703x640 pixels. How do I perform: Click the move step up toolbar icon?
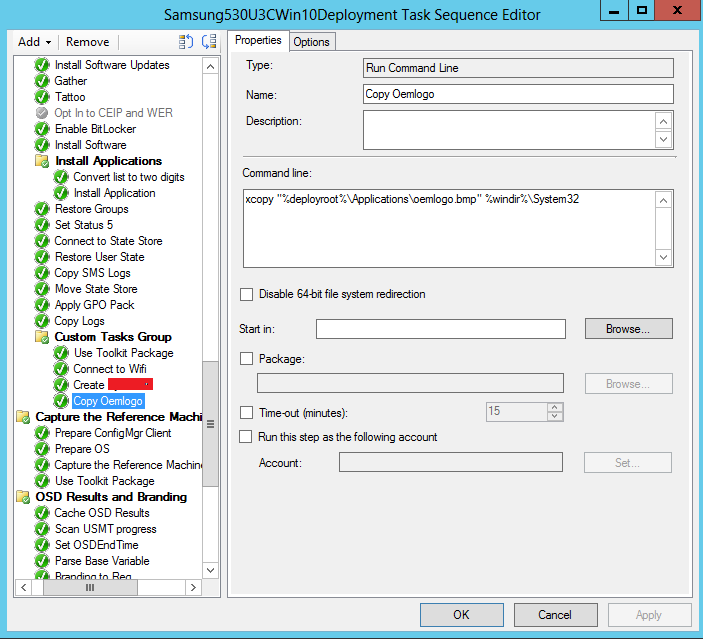[x=186, y=41]
